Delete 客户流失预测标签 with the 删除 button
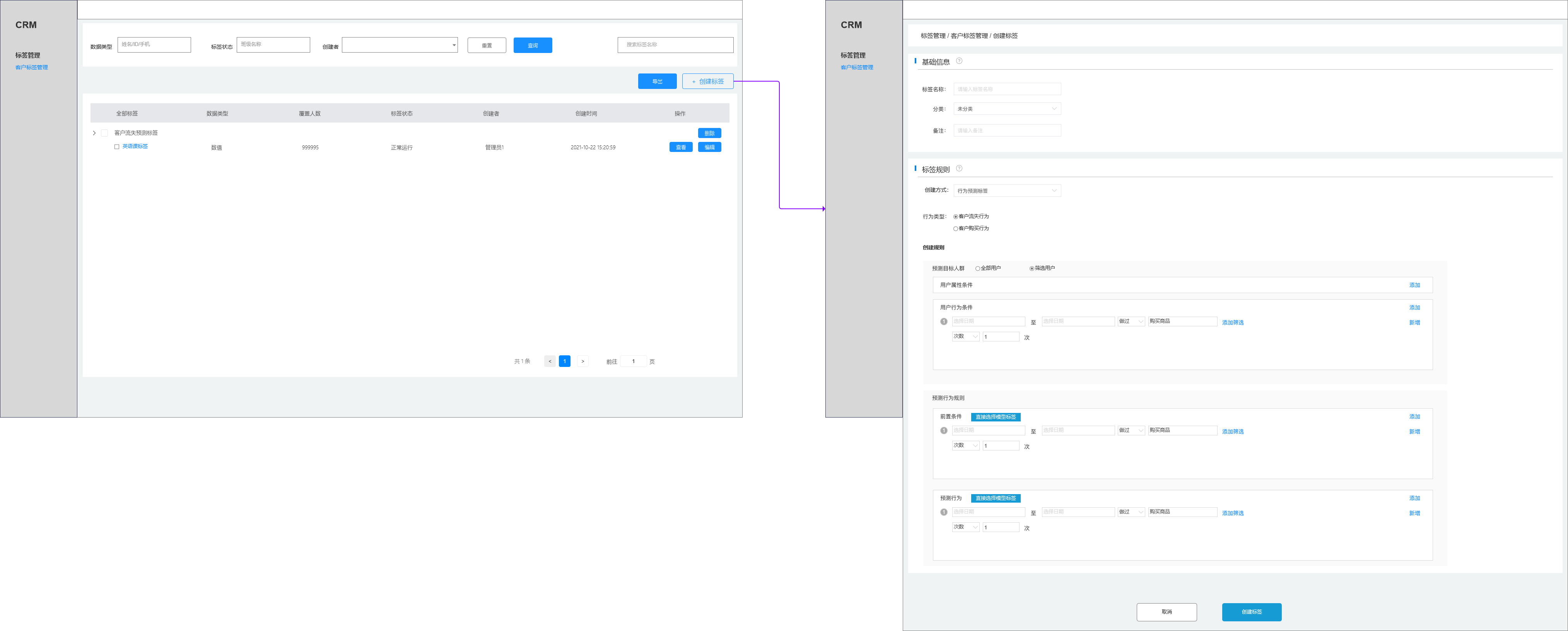The image size is (1568, 631). pos(710,133)
